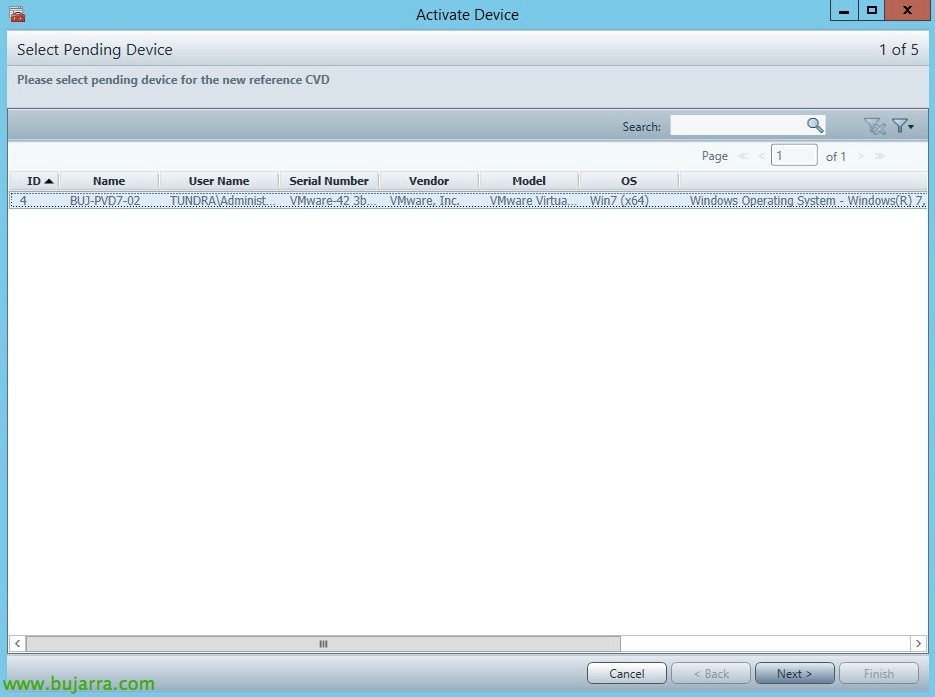Click the Activate Device app icon in the title bar
Viewport: 935px width, 697px height.
[17, 14]
